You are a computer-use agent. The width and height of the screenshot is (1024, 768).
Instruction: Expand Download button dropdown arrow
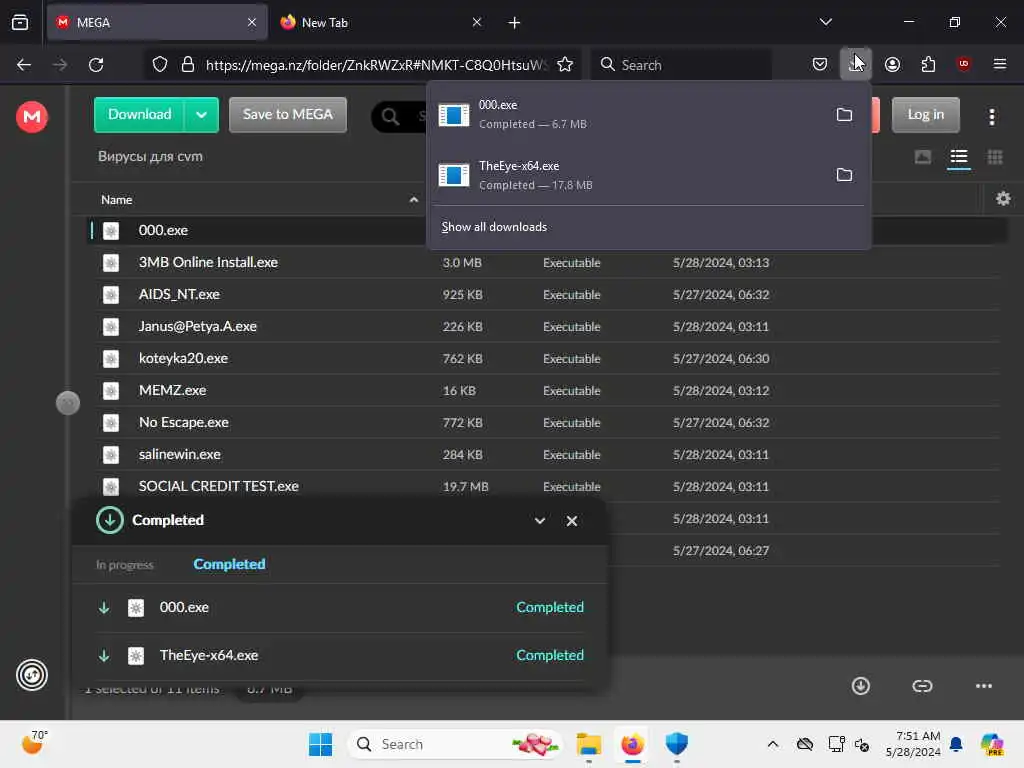[201, 115]
